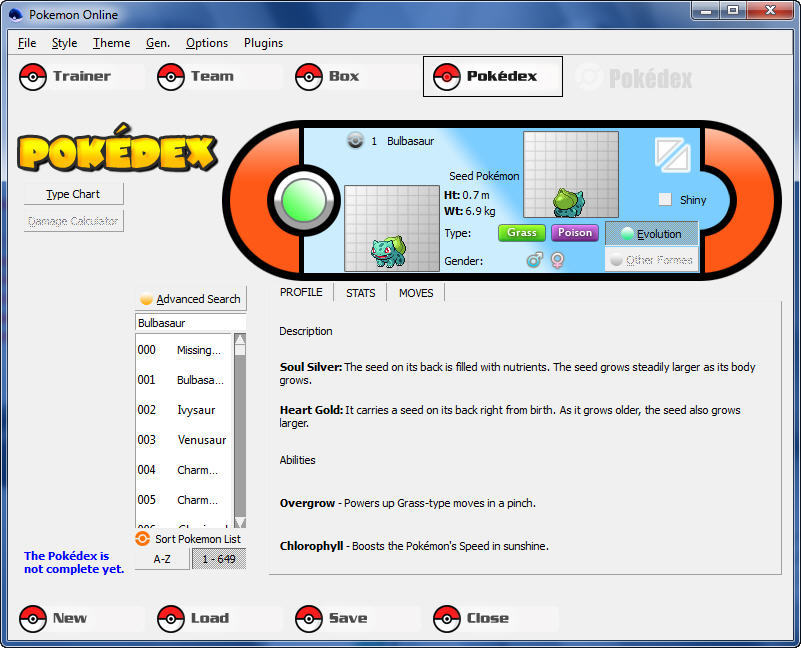Enable the Shiny checkbox
Viewport: 801px width, 648px height.
tap(665, 200)
